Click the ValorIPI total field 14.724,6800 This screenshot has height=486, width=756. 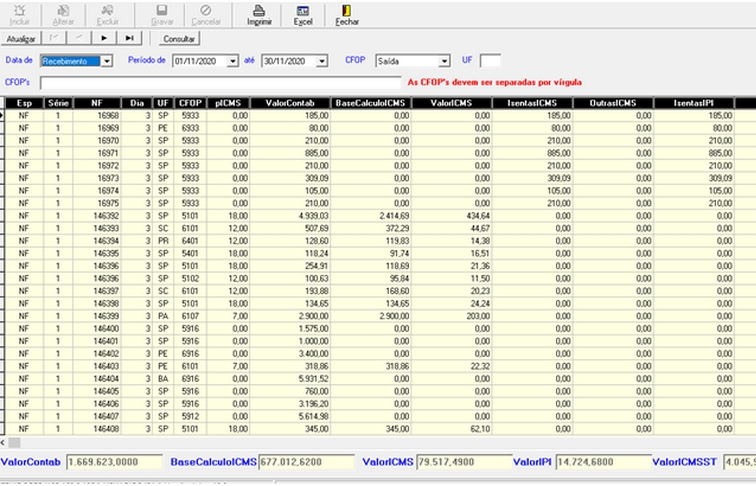point(604,462)
